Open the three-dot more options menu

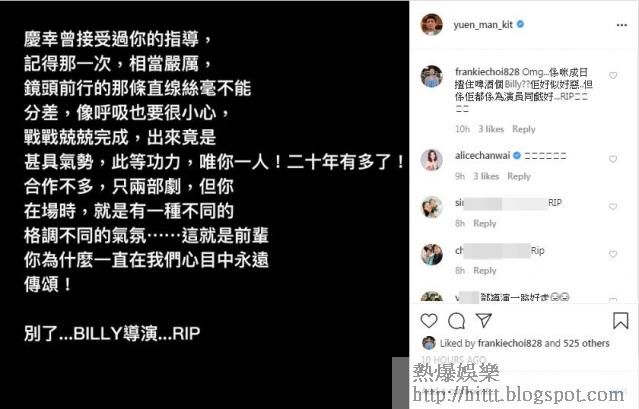click(x=621, y=25)
